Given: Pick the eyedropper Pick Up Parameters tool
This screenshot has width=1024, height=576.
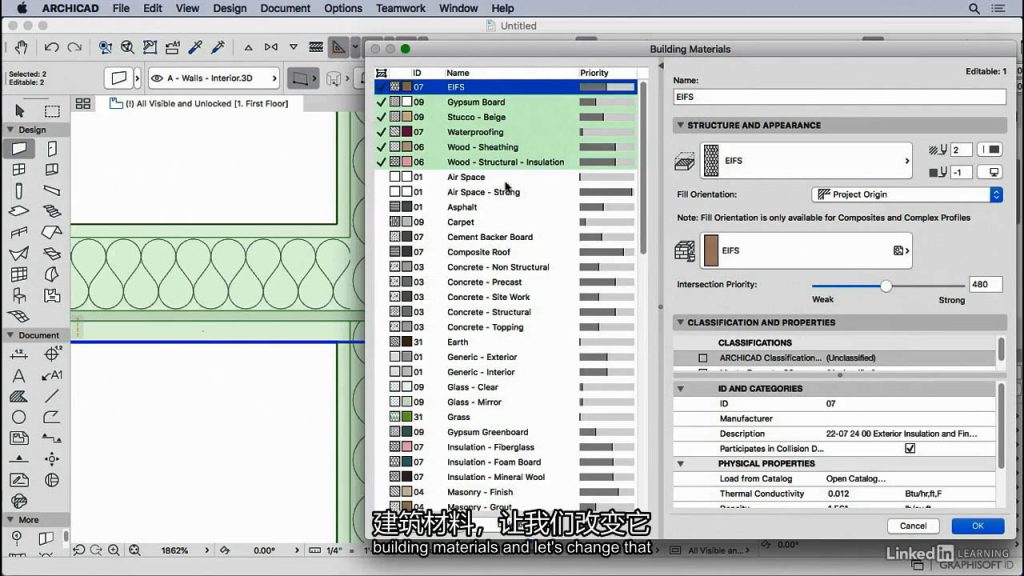Looking at the screenshot, I should (x=195, y=47).
